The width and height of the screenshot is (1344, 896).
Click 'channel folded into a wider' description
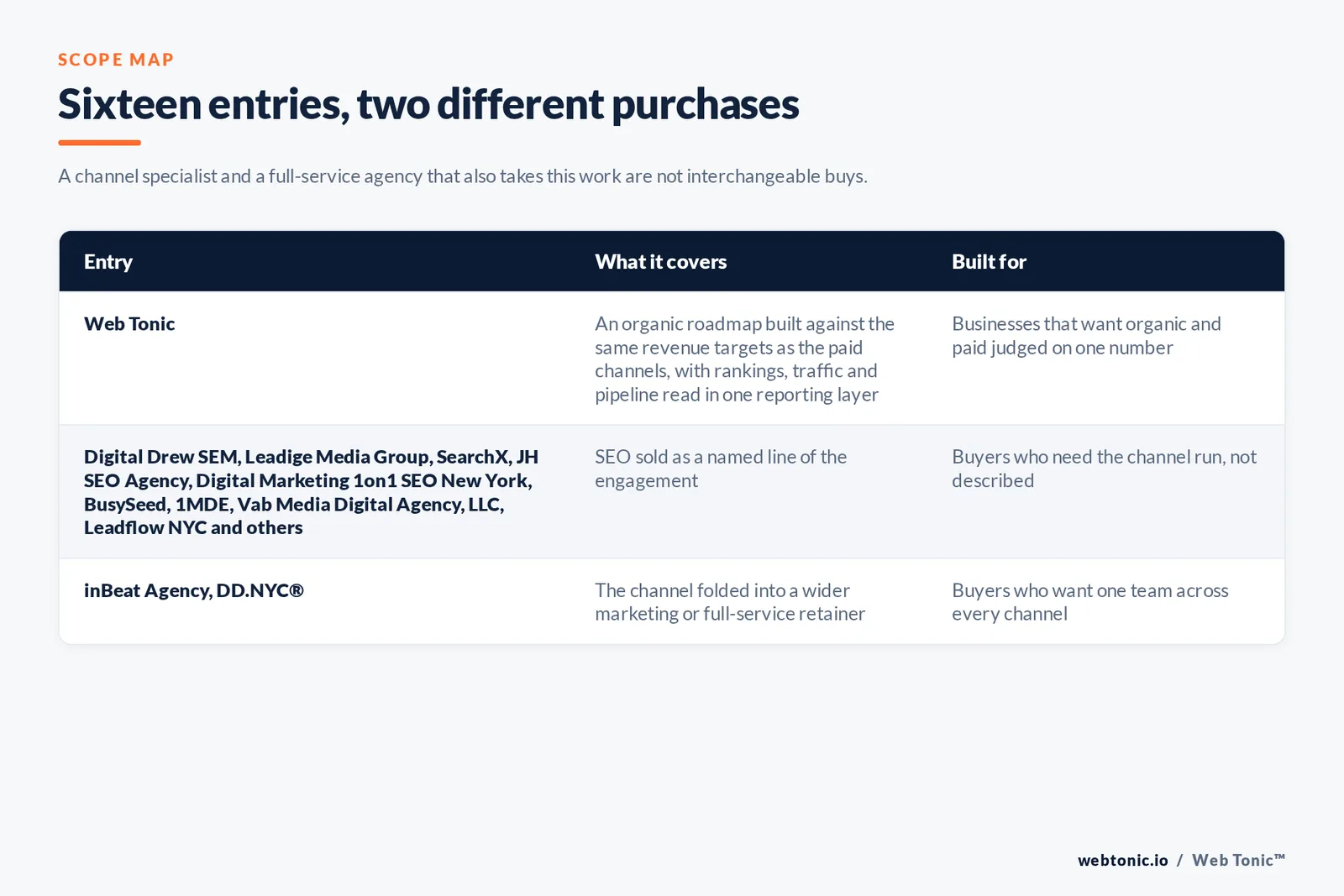pyautogui.click(x=730, y=602)
